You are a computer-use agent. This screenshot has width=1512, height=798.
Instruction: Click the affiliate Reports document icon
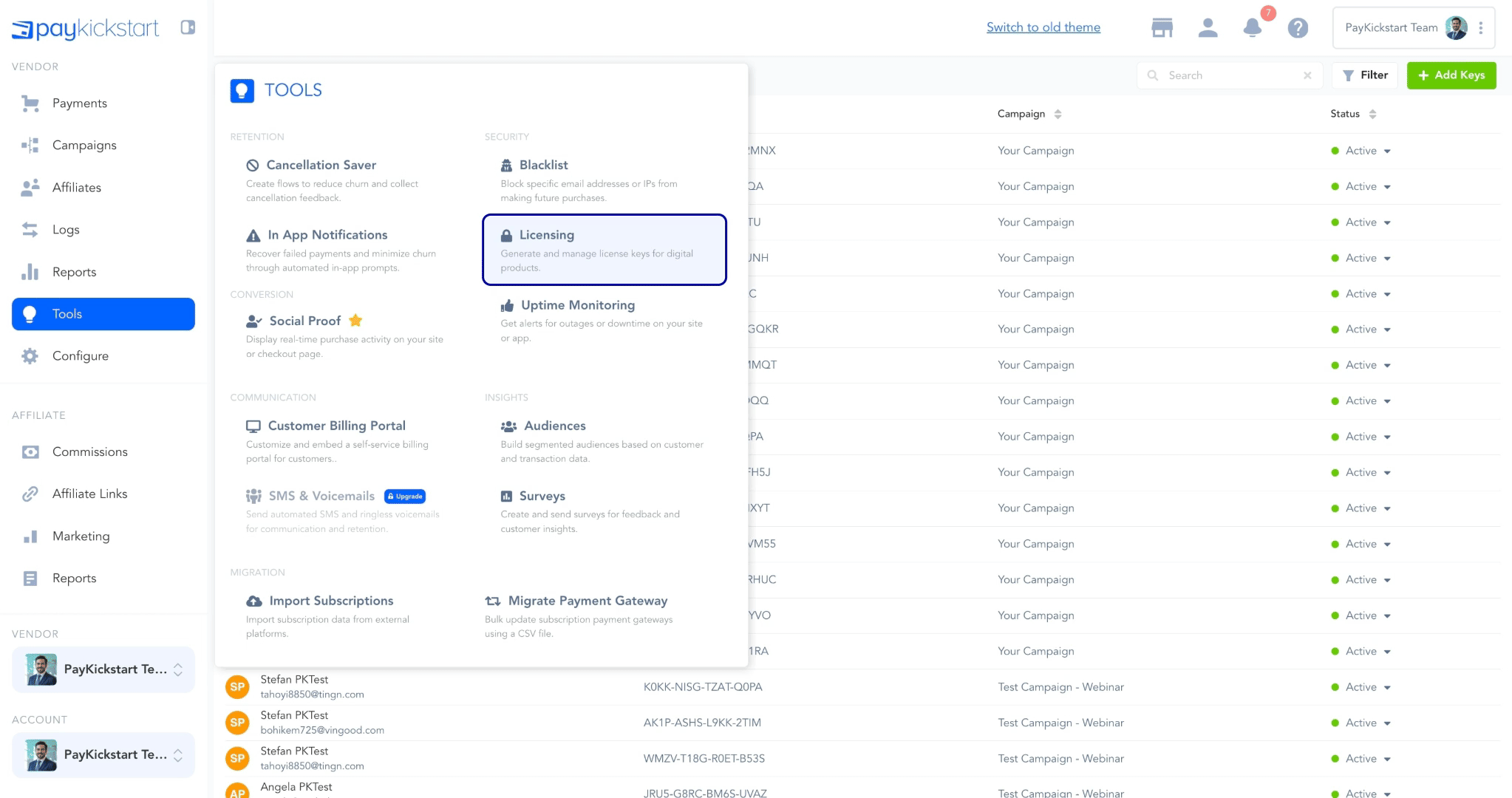[x=30, y=579]
